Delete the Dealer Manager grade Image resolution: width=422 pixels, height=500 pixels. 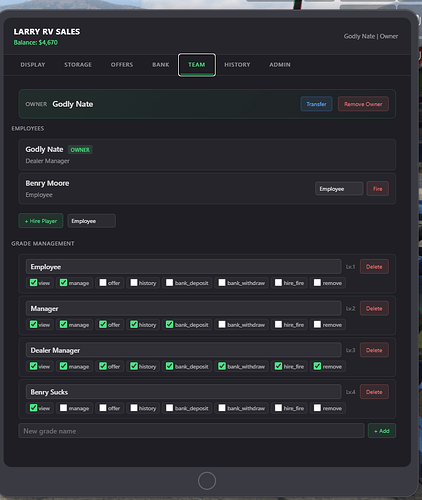[374, 350]
